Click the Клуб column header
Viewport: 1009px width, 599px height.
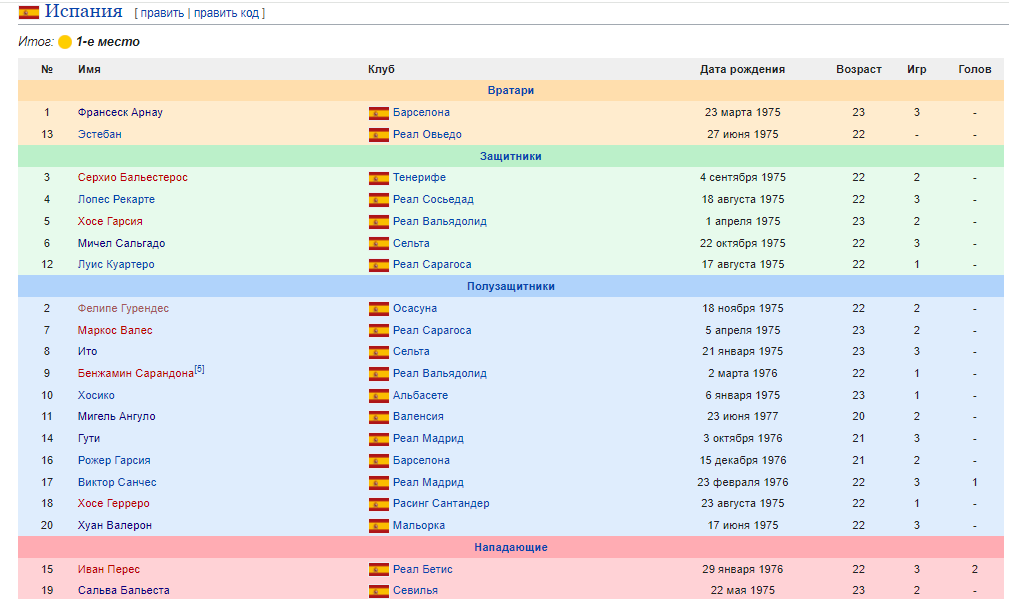(x=381, y=69)
